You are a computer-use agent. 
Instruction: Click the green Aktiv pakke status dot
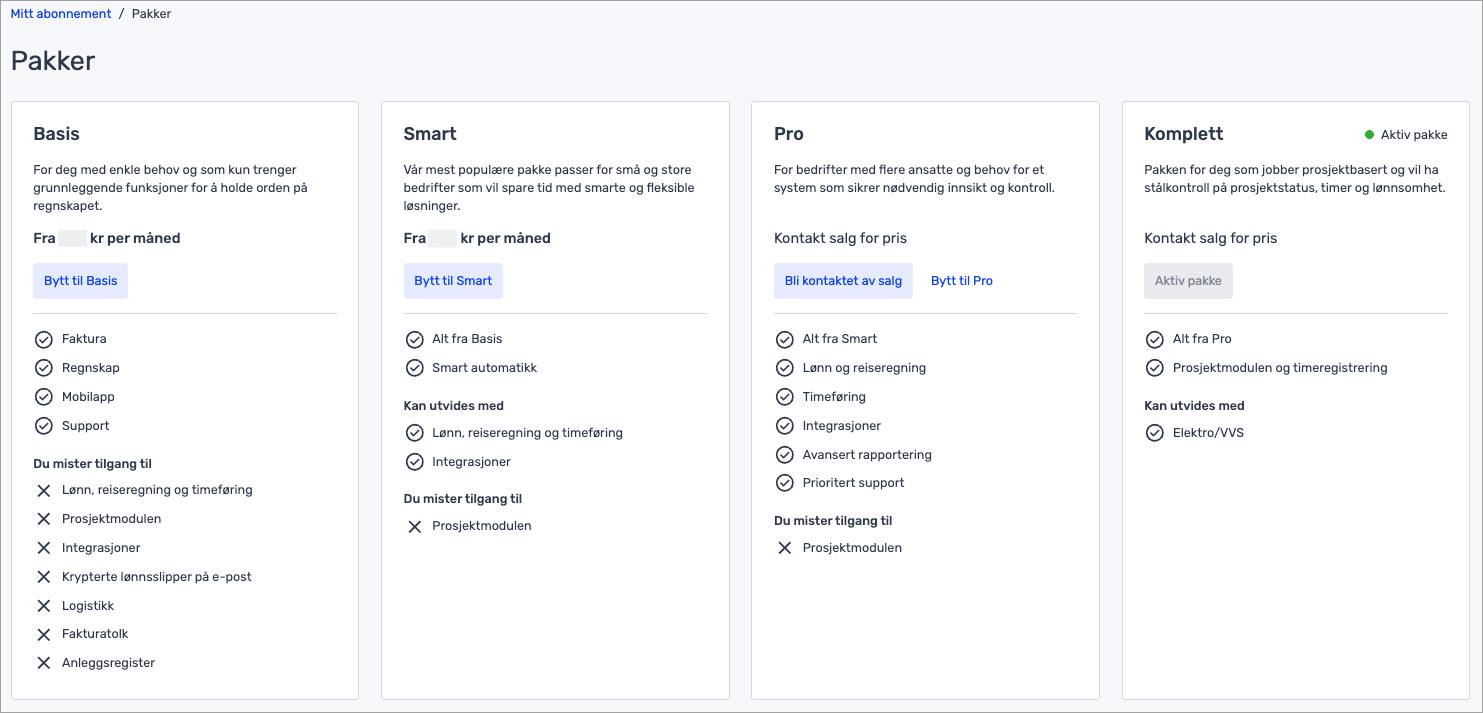point(1370,134)
